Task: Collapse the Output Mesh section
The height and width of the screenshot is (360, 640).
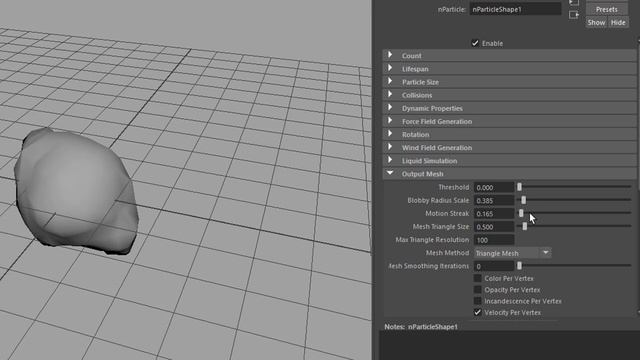Action: (x=509, y=173)
